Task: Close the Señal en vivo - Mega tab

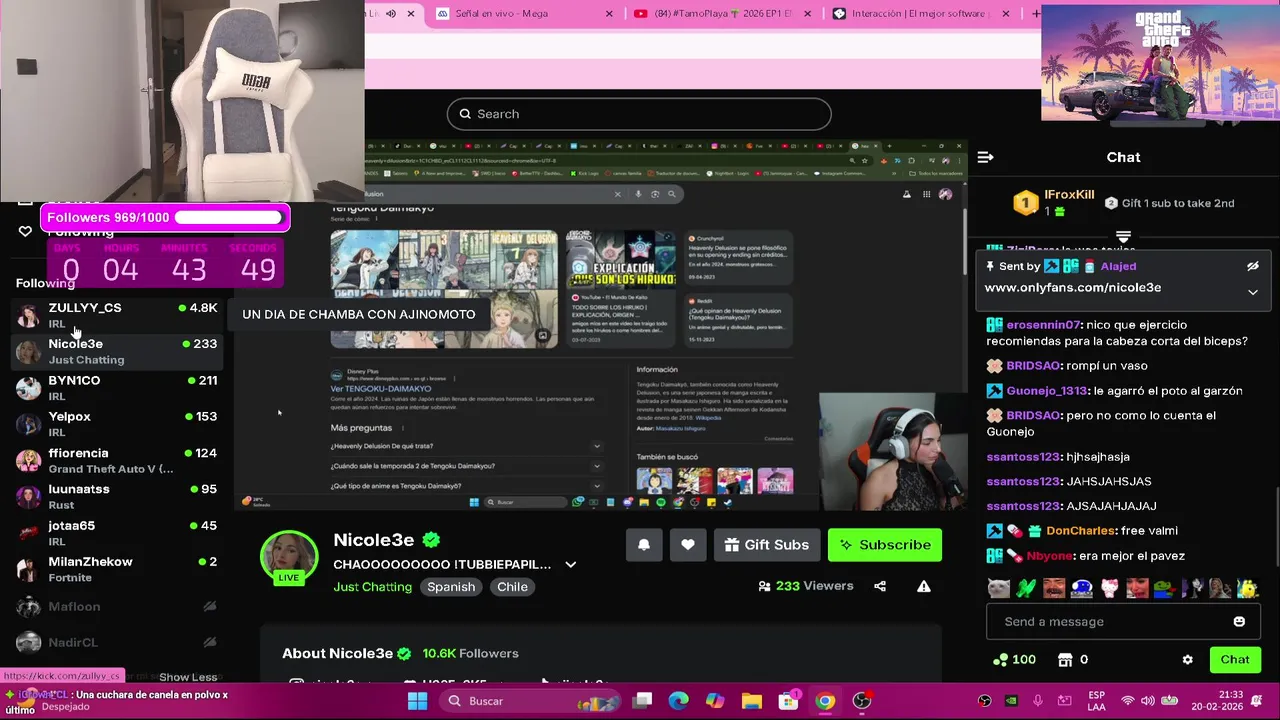Action: tap(610, 14)
